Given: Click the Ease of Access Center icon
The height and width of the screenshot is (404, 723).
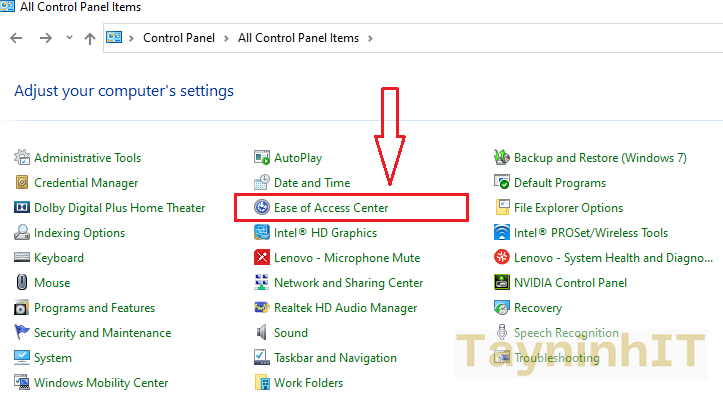Looking at the screenshot, I should tap(262, 208).
